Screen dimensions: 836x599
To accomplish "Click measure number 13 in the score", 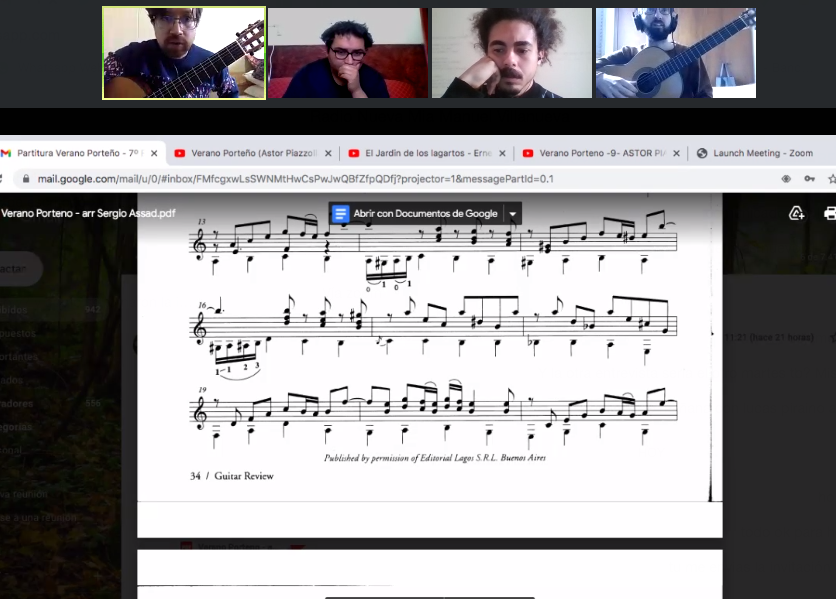I will coord(202,221).
